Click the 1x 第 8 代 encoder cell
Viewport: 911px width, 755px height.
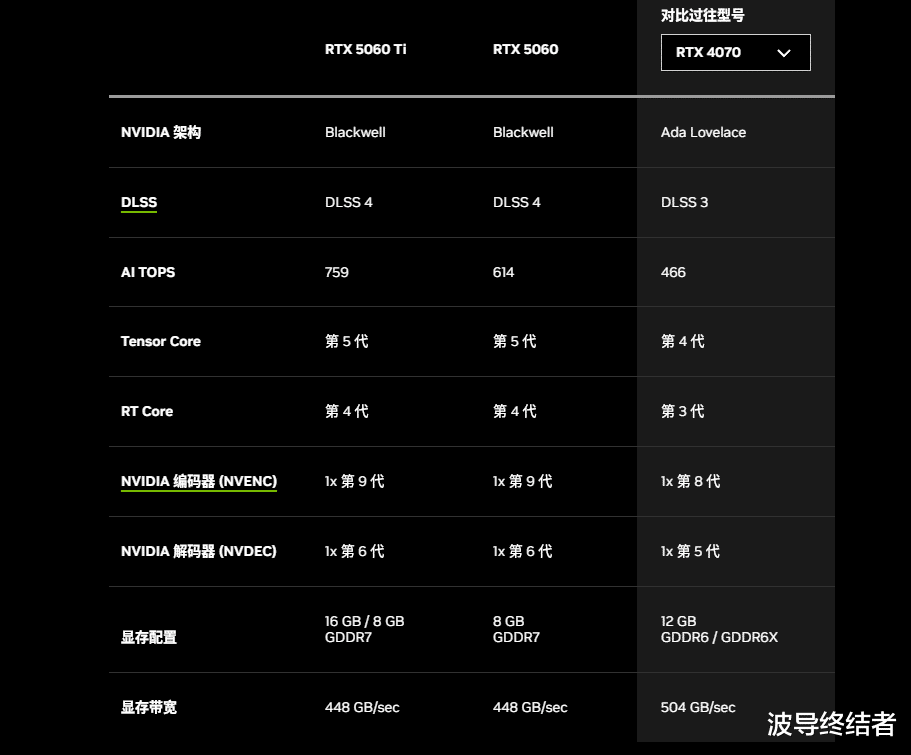coord(690,481)
